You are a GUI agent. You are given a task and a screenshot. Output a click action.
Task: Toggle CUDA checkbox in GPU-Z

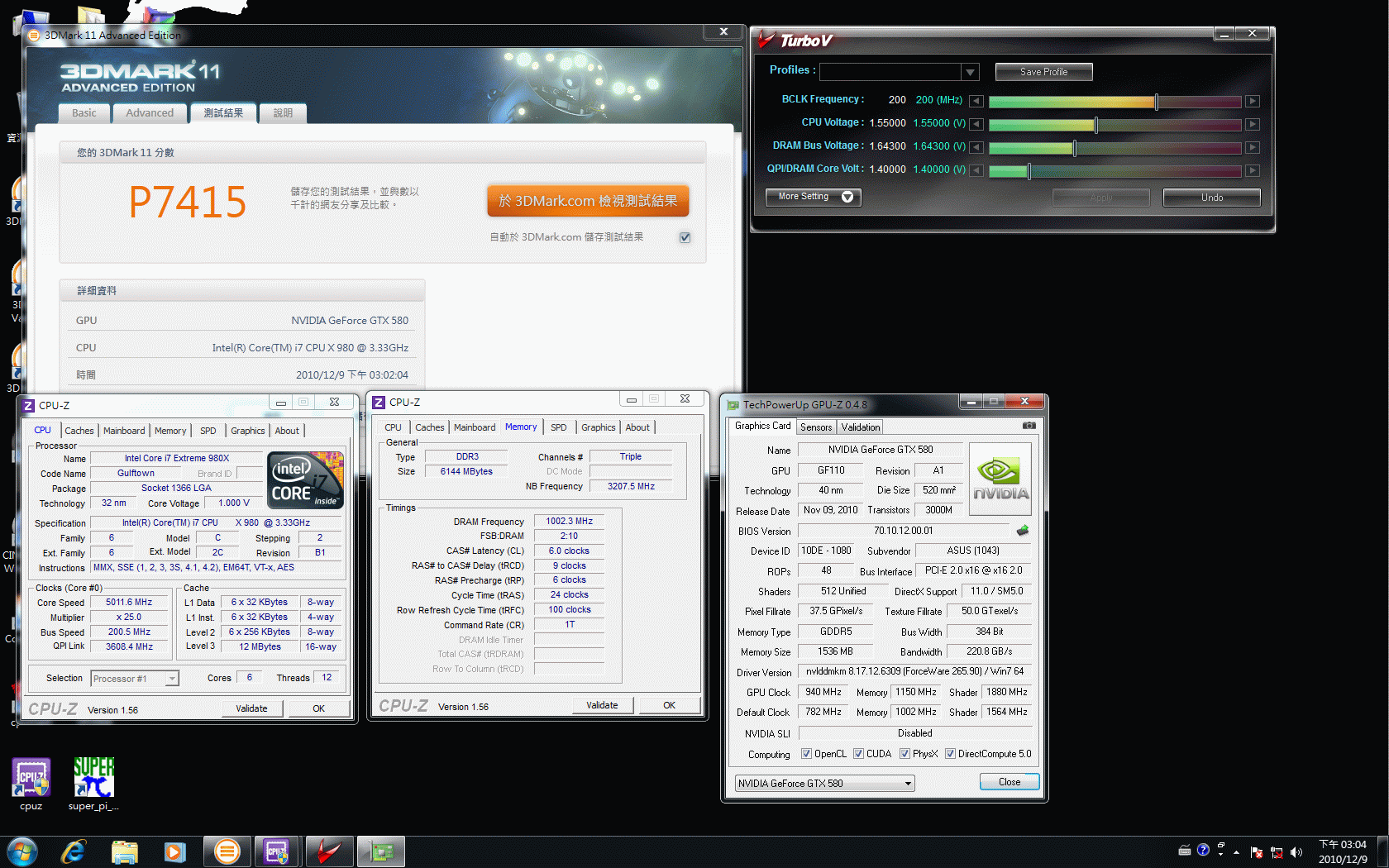pos(858,754)
